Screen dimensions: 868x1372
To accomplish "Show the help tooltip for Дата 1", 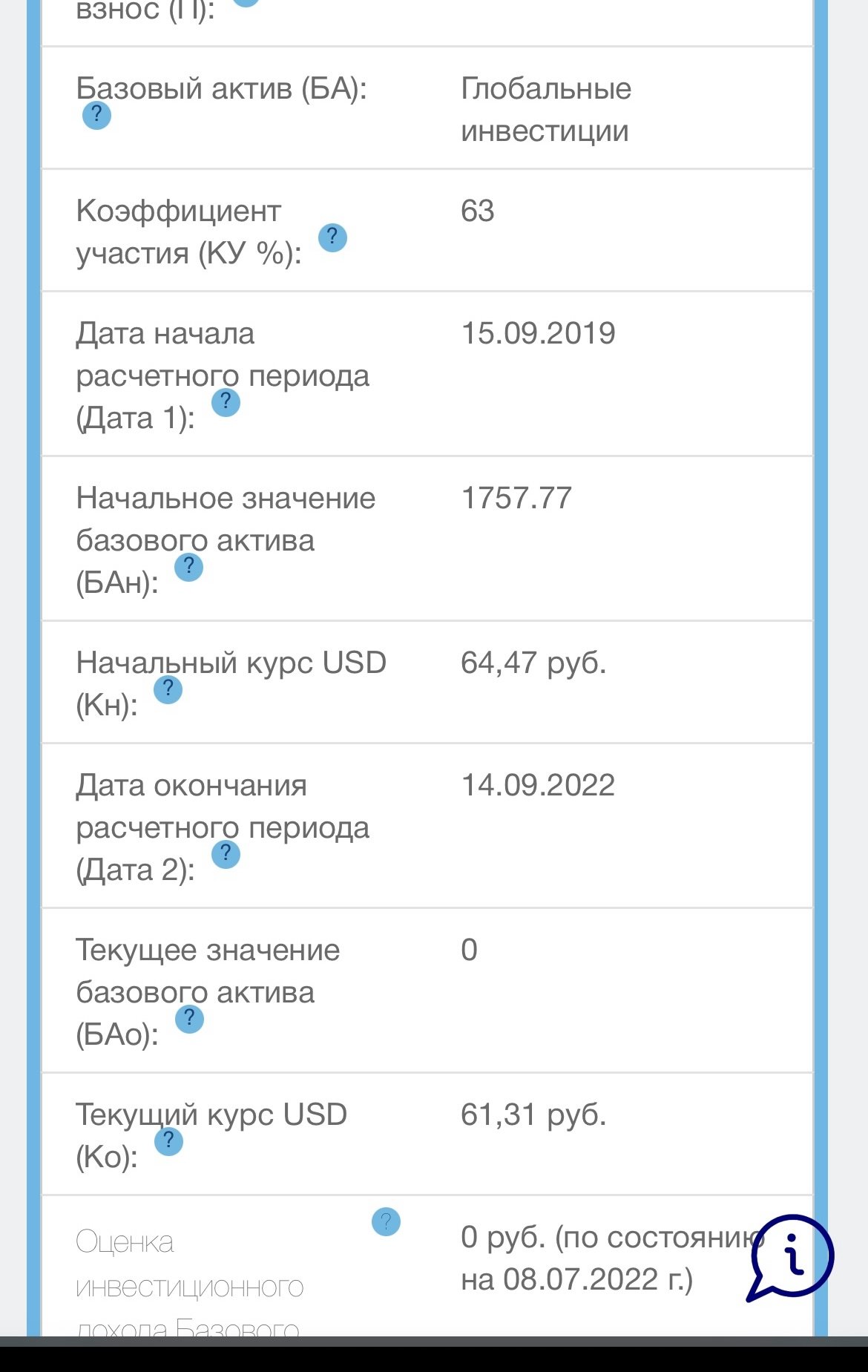I will [x=226, y=402].
